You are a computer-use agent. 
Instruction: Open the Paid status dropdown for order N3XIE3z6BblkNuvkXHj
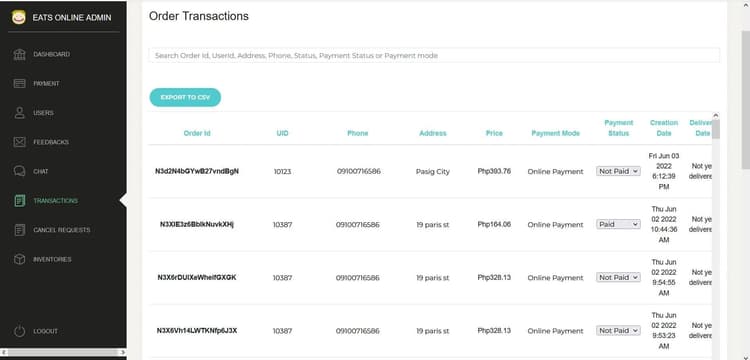pos(618,224)
